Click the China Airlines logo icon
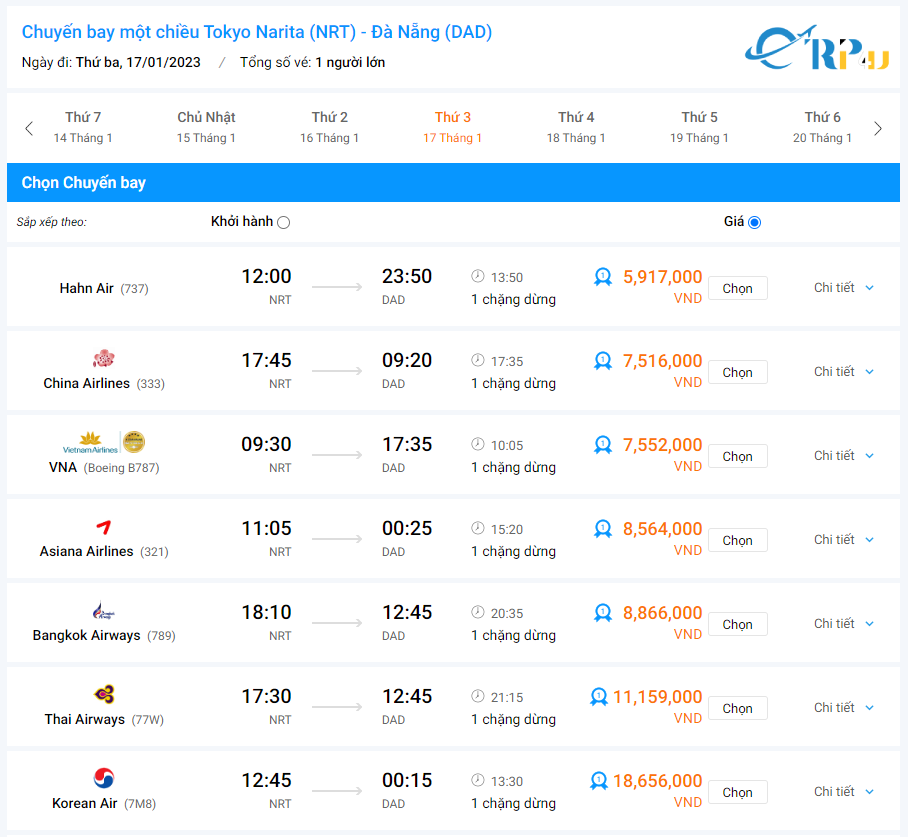Viewport: 908px width, 837px height. pyautogui.click(x=104, y=358)
